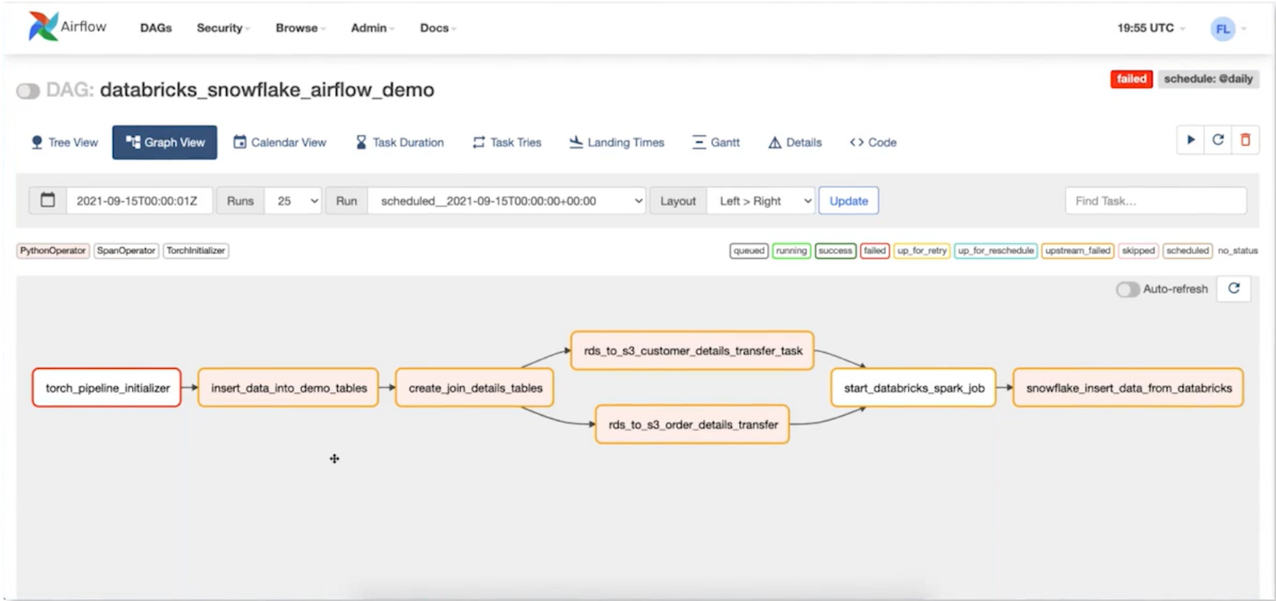Select the insert_data_into_demo_tables node
The height and width of the screenshot is (601, 1276).
coord(289,387)
